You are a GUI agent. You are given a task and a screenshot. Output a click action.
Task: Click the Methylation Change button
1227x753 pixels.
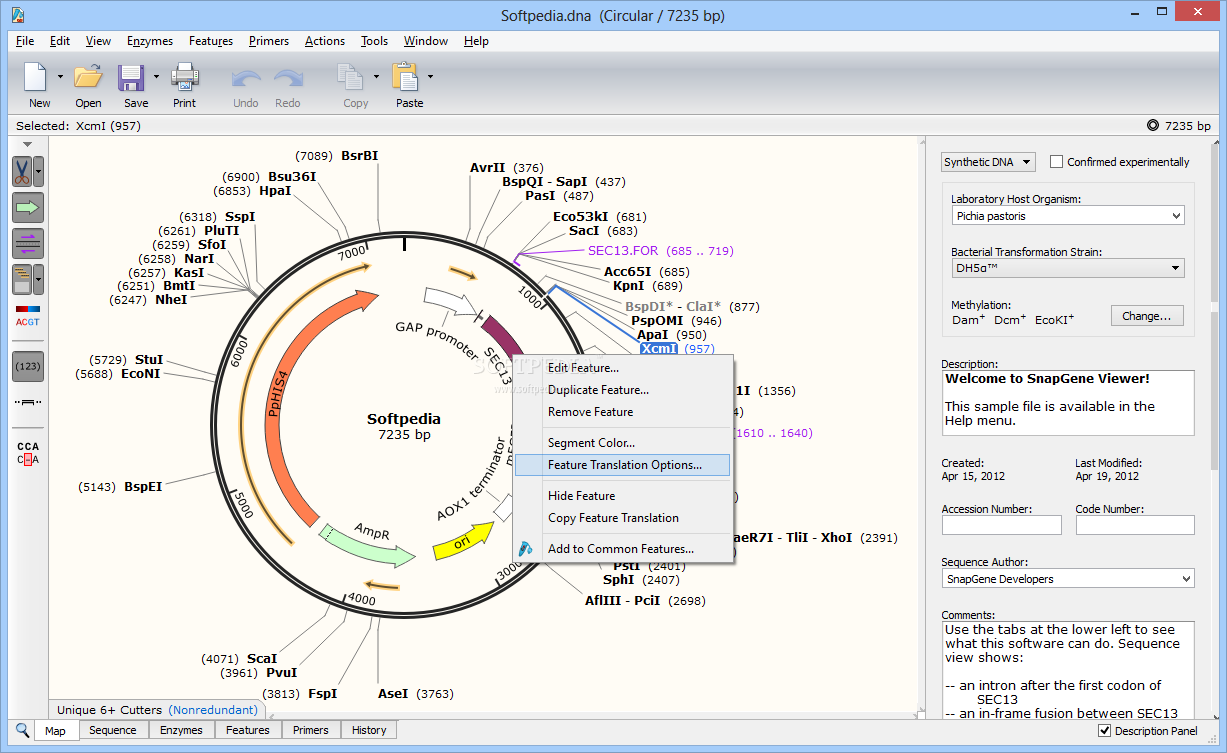[x=1147, y=316]
